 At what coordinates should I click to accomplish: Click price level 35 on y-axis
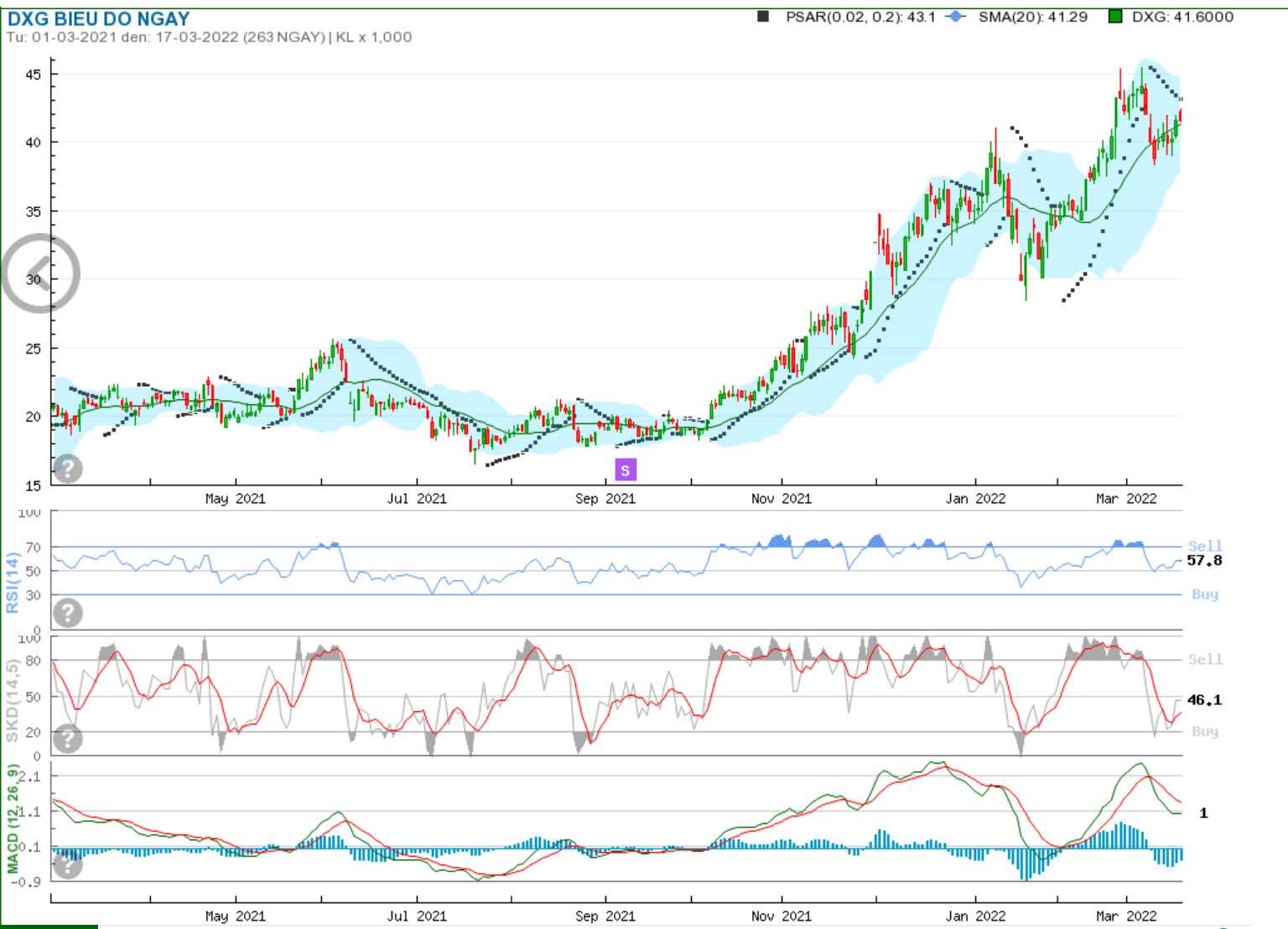pos(33,211)
